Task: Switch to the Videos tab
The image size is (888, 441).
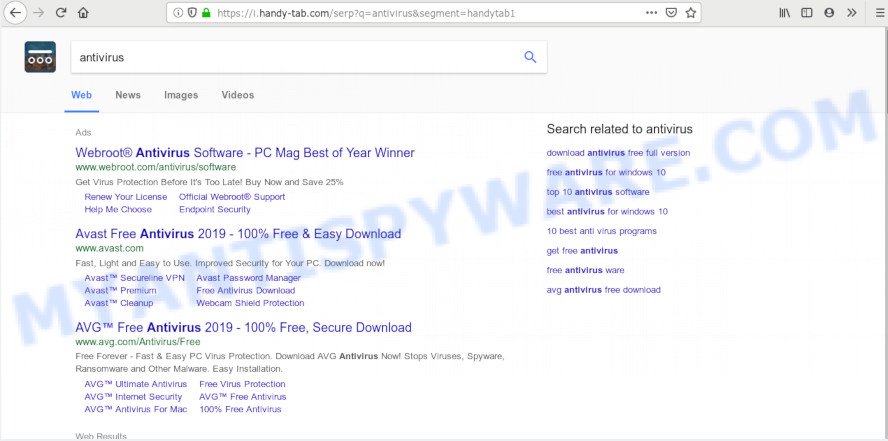Action: point(238,95)
